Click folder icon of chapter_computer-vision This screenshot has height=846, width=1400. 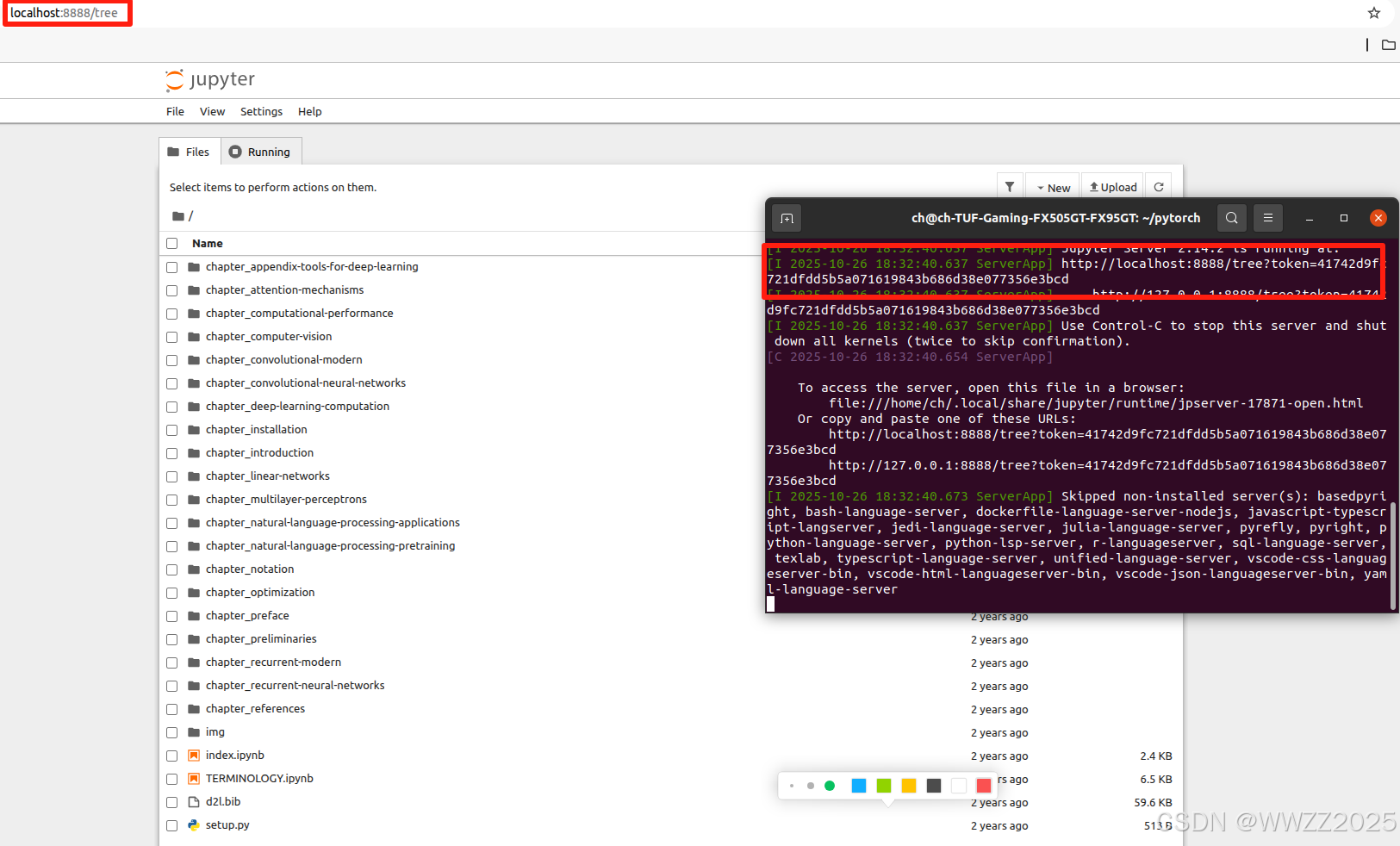194,337
